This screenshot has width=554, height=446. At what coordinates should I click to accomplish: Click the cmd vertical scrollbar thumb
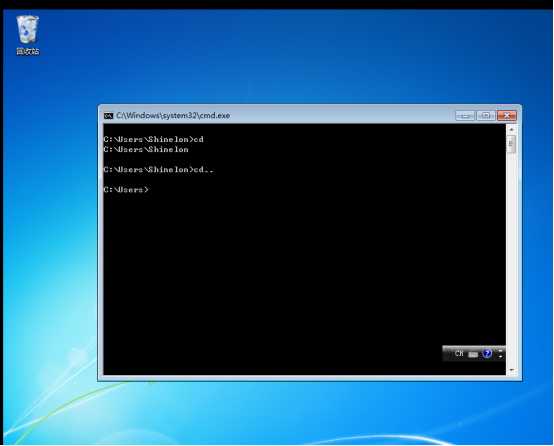(x=511, y=144)
